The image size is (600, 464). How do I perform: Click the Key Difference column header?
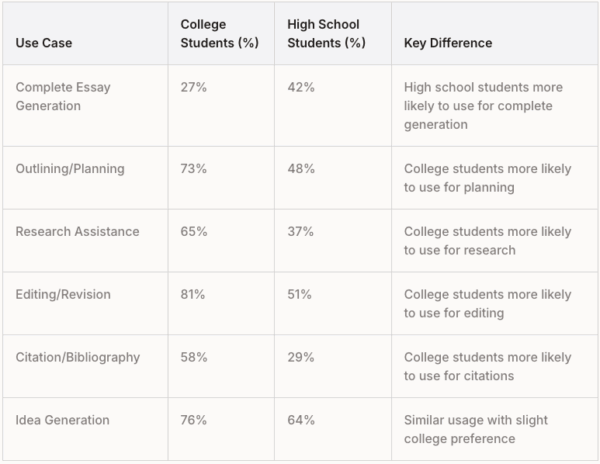448,44
